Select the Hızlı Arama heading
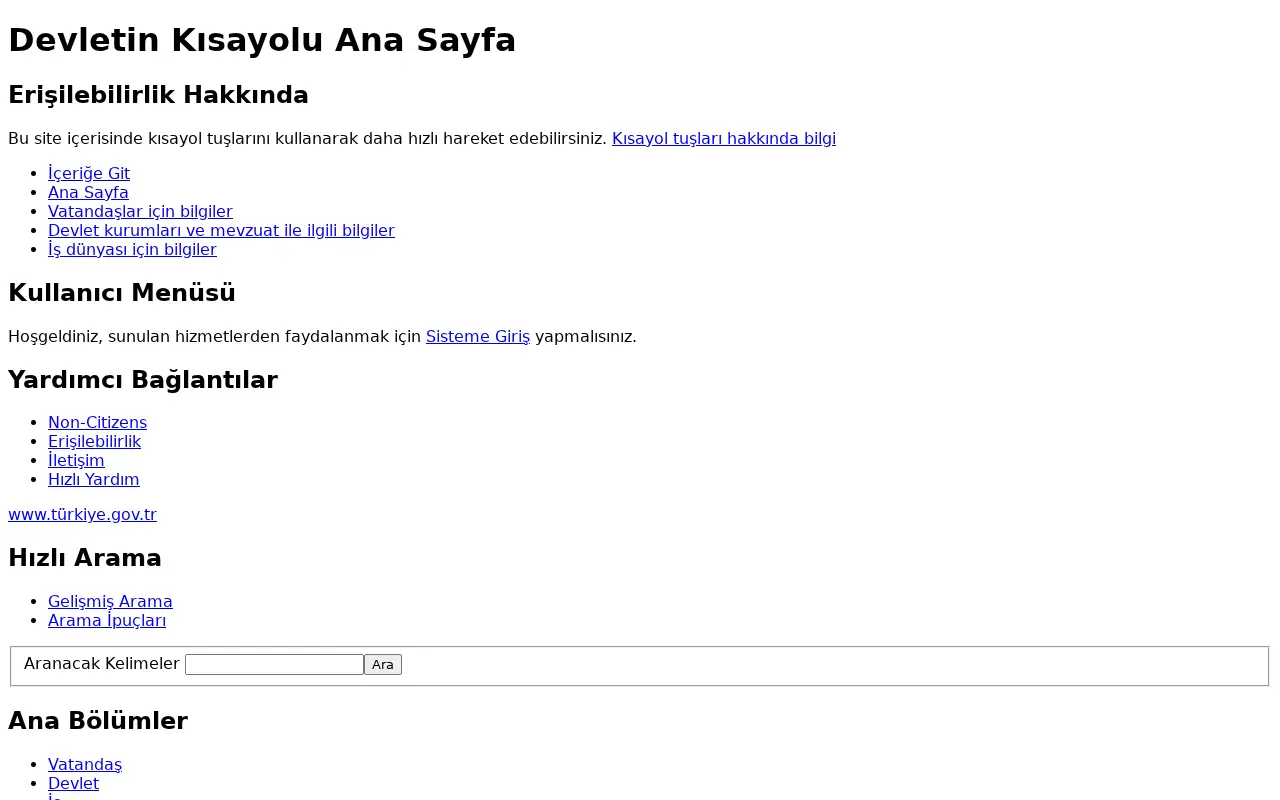This screenshot has height=800, width=1280. (85, 558)
